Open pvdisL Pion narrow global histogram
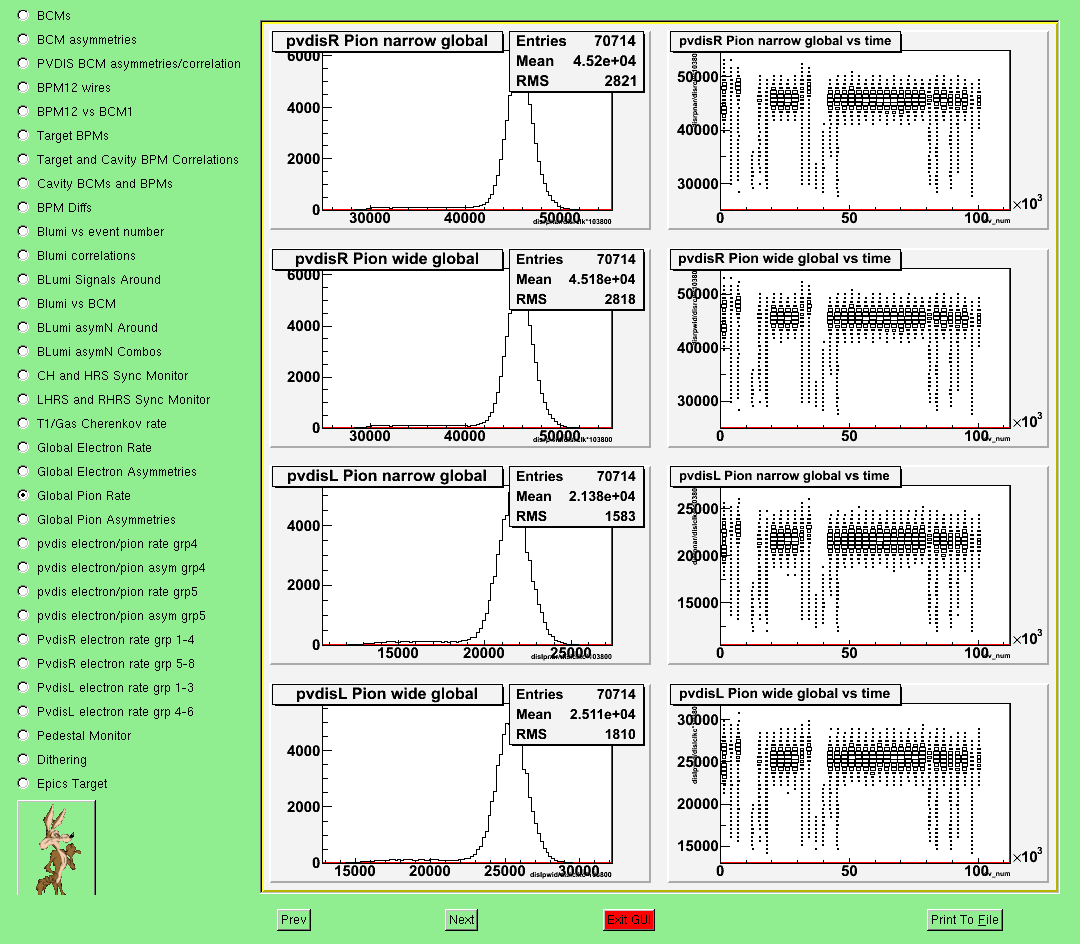The width and height of the screenshot is (1080, 944). click(x=460, y=565)
